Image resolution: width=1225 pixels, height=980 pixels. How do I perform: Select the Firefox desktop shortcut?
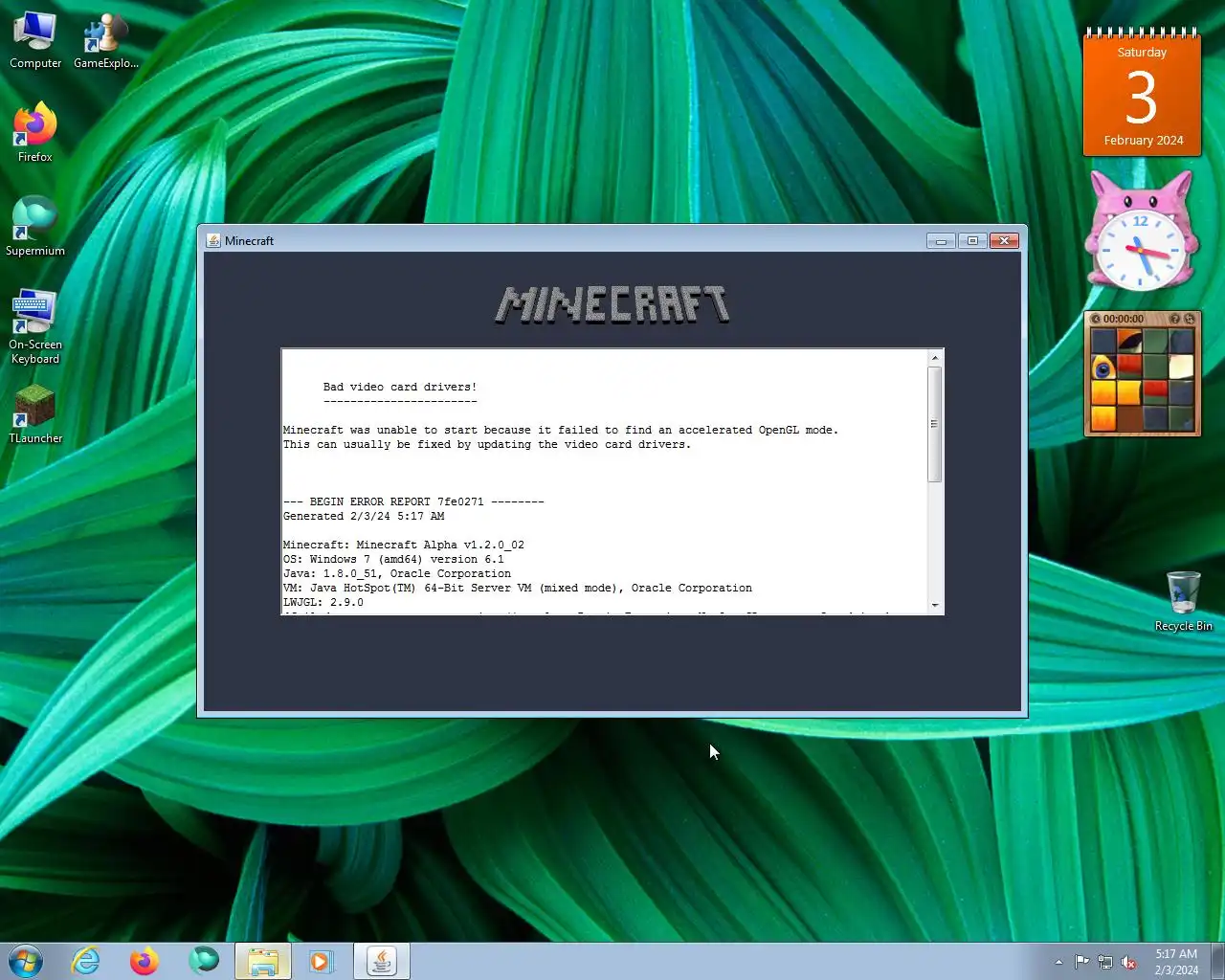(35, 134)
